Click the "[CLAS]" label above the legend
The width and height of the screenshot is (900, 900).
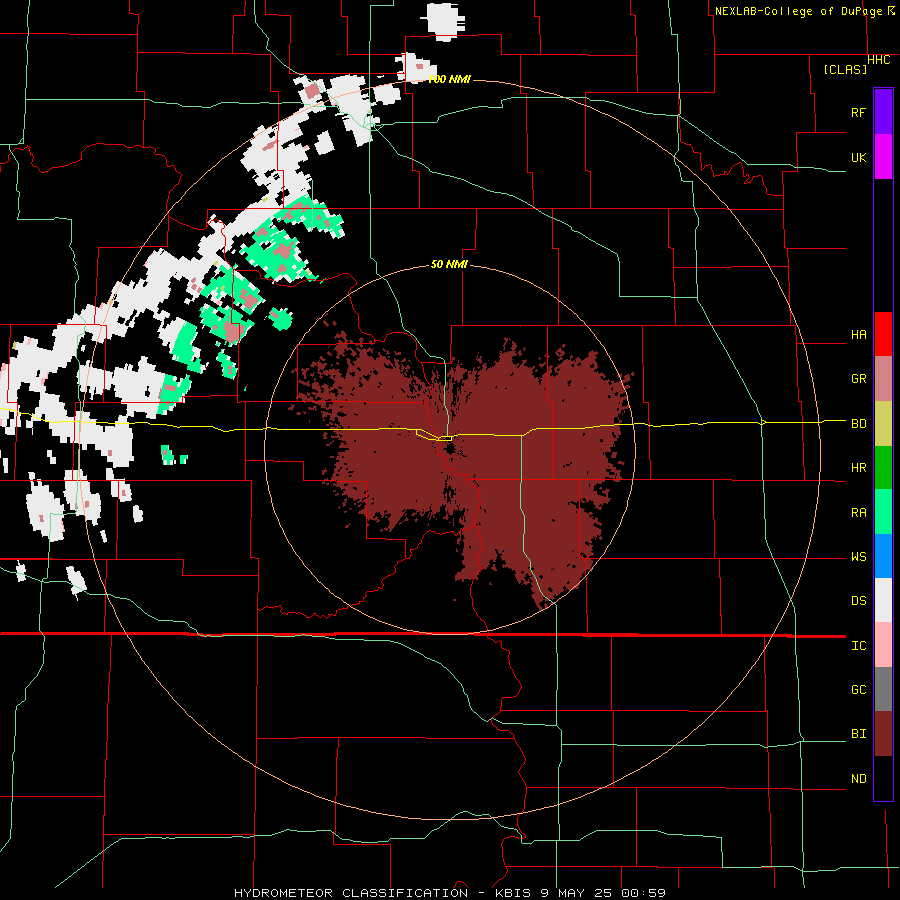(845, 70)
